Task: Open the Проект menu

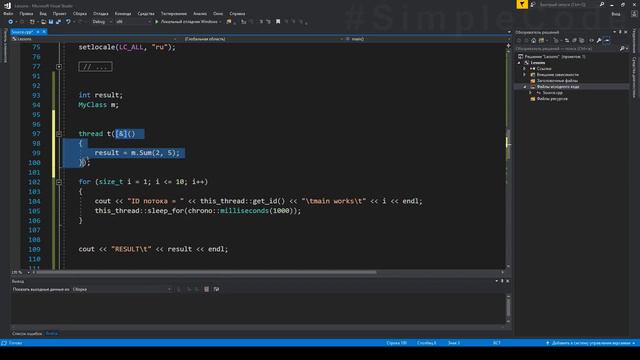Action: (x=59, y=13)
